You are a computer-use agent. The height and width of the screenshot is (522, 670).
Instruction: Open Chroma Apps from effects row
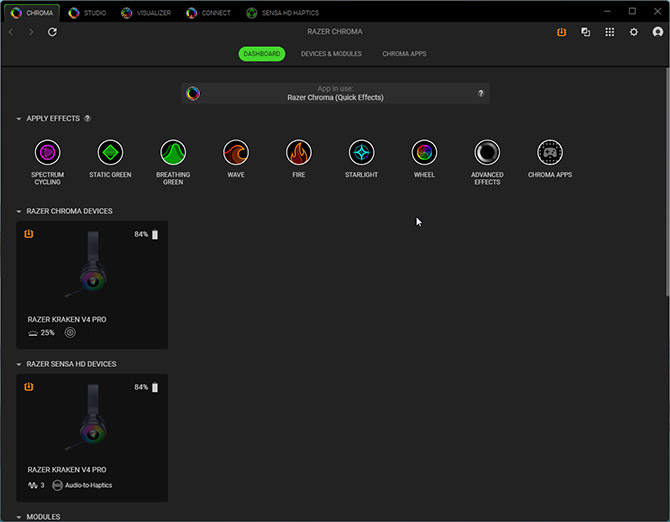550,153
